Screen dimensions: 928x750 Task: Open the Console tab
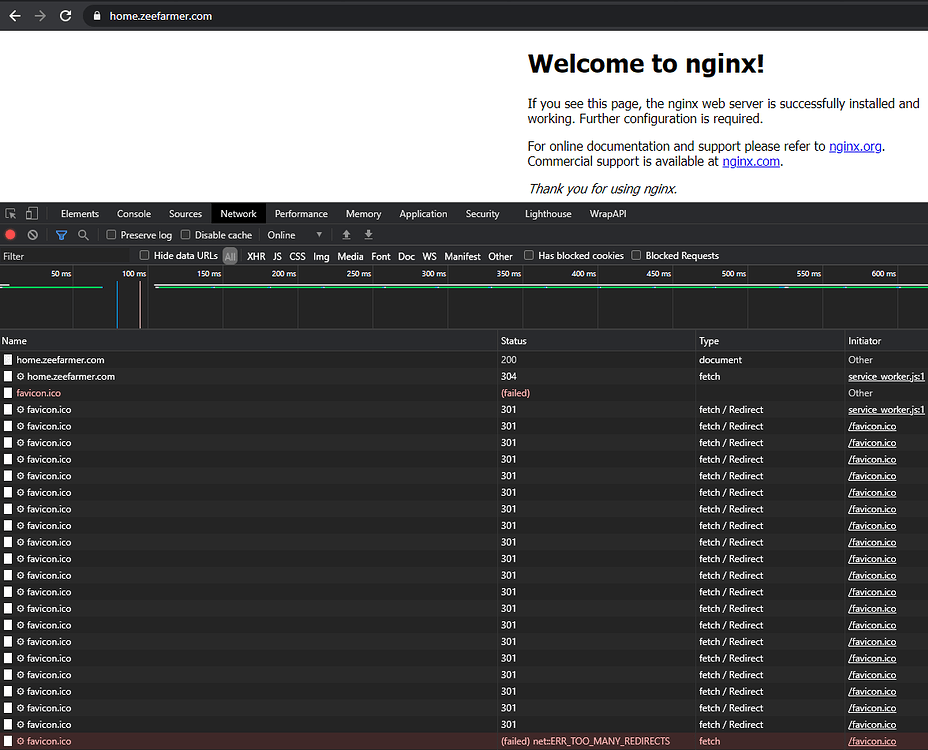(134, 214)
